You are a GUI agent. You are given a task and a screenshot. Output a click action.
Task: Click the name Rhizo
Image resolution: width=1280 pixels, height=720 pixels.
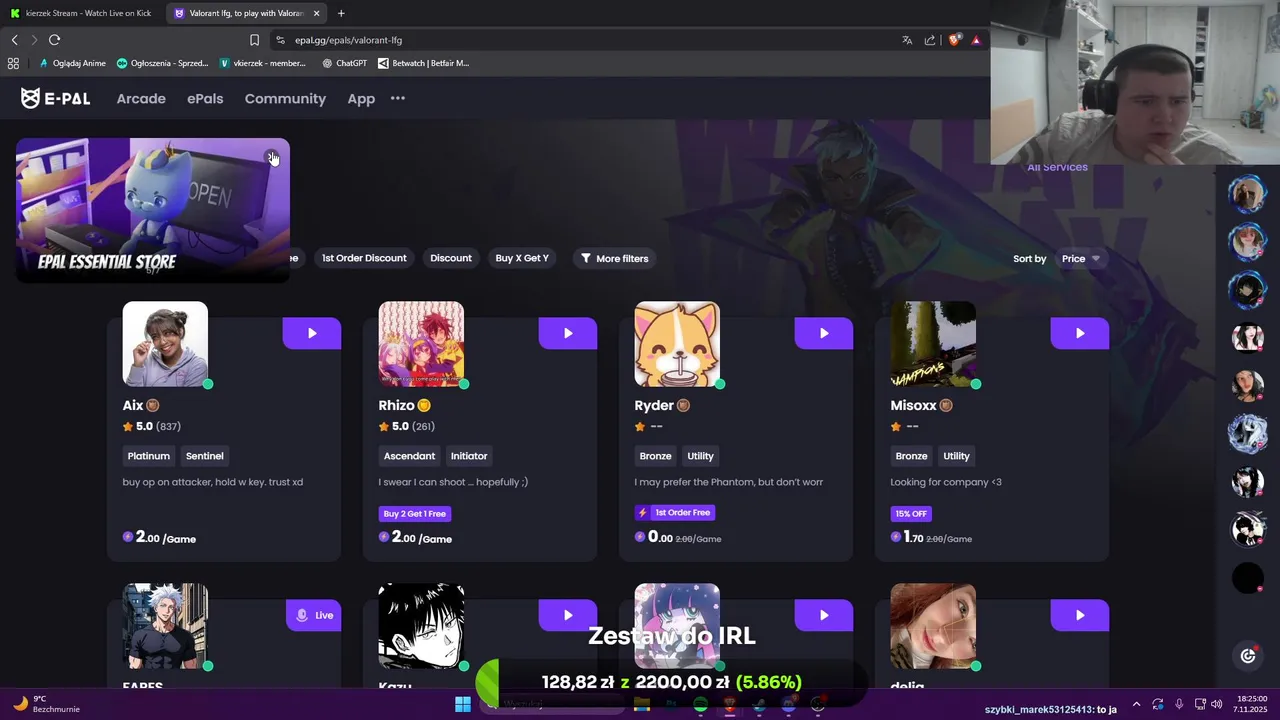coord(396,405)
